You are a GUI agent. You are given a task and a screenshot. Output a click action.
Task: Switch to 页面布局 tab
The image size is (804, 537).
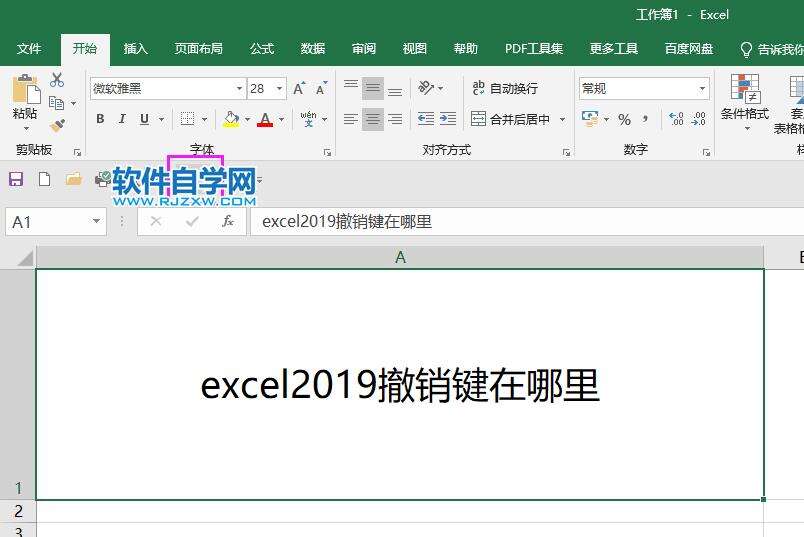(198, 49)
